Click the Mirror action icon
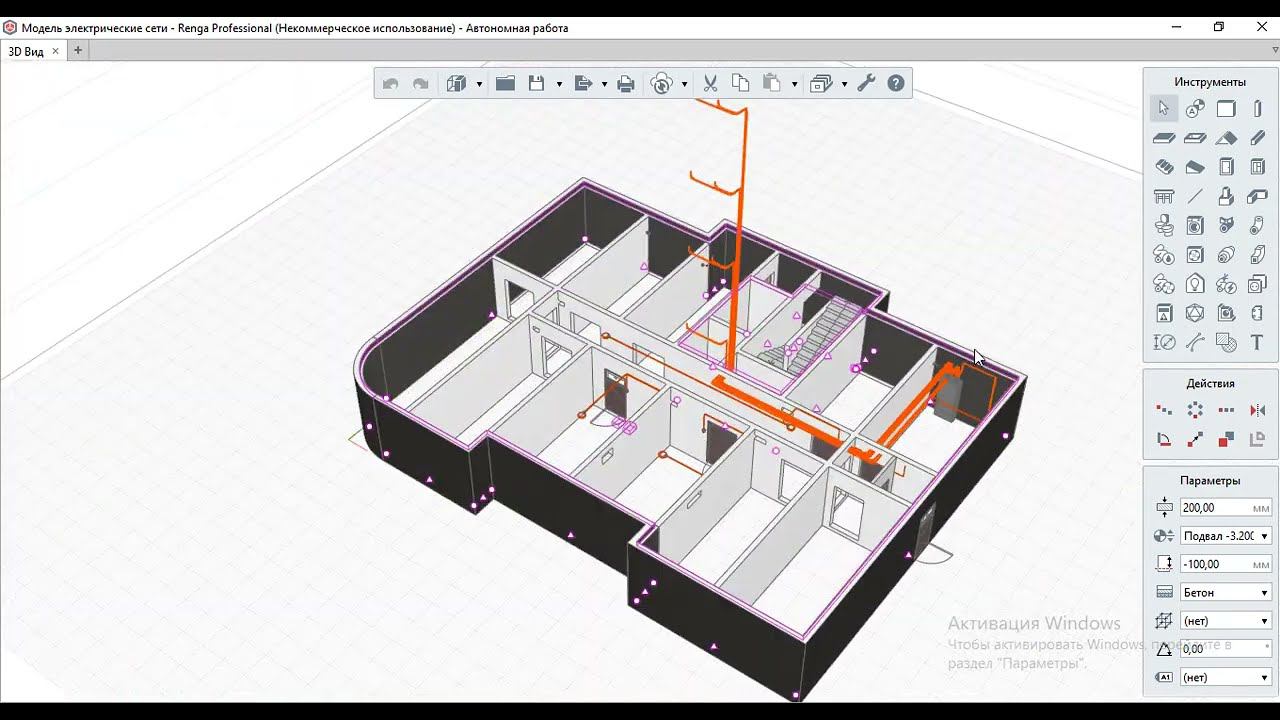The width and height of the screenshot is (1280, 720). coord(1257,410)
